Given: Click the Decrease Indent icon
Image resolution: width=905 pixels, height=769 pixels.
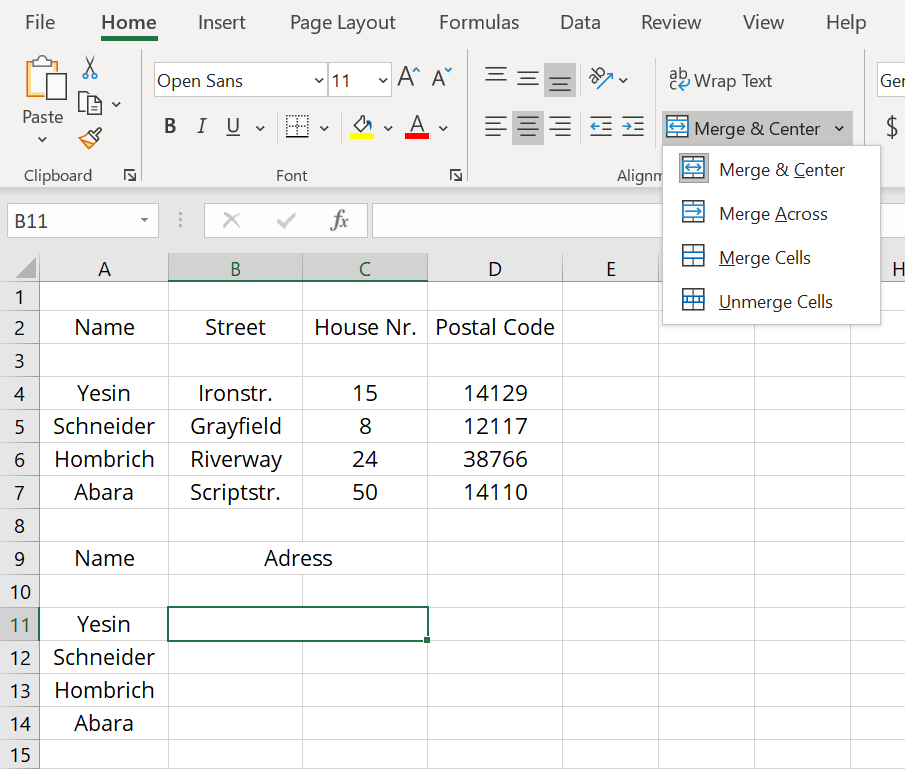Looking at the screenshot, I should click(600, 127).
